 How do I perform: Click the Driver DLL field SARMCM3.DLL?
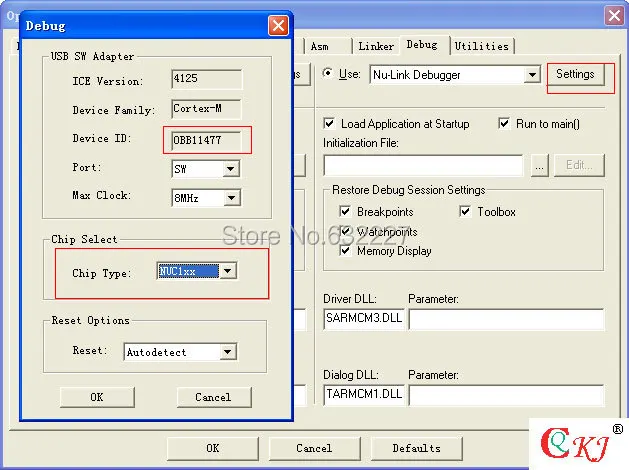point(364,319)
